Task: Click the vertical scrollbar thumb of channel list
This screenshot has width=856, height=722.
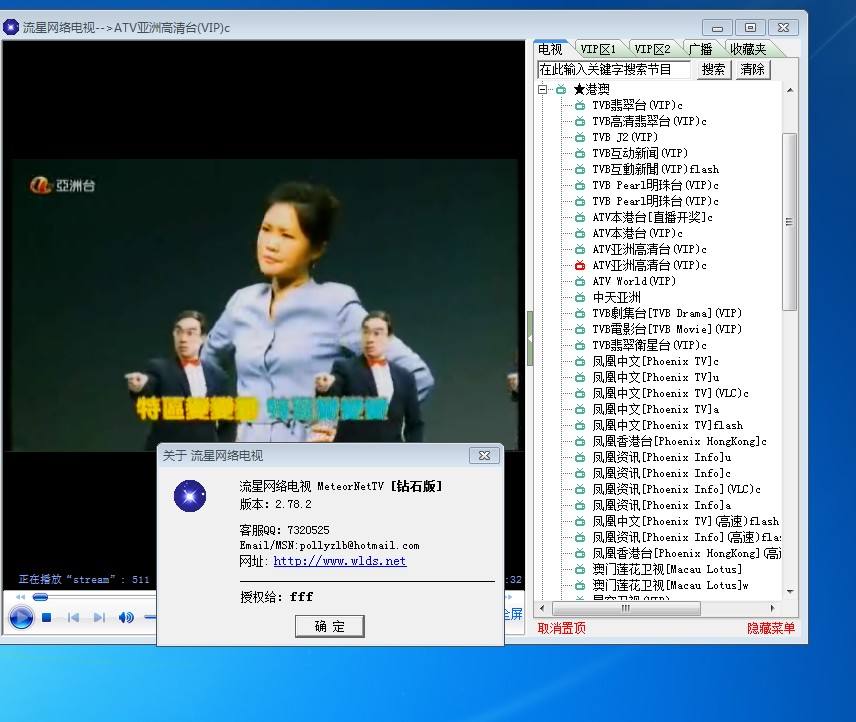Action: (x=789, y=222)
